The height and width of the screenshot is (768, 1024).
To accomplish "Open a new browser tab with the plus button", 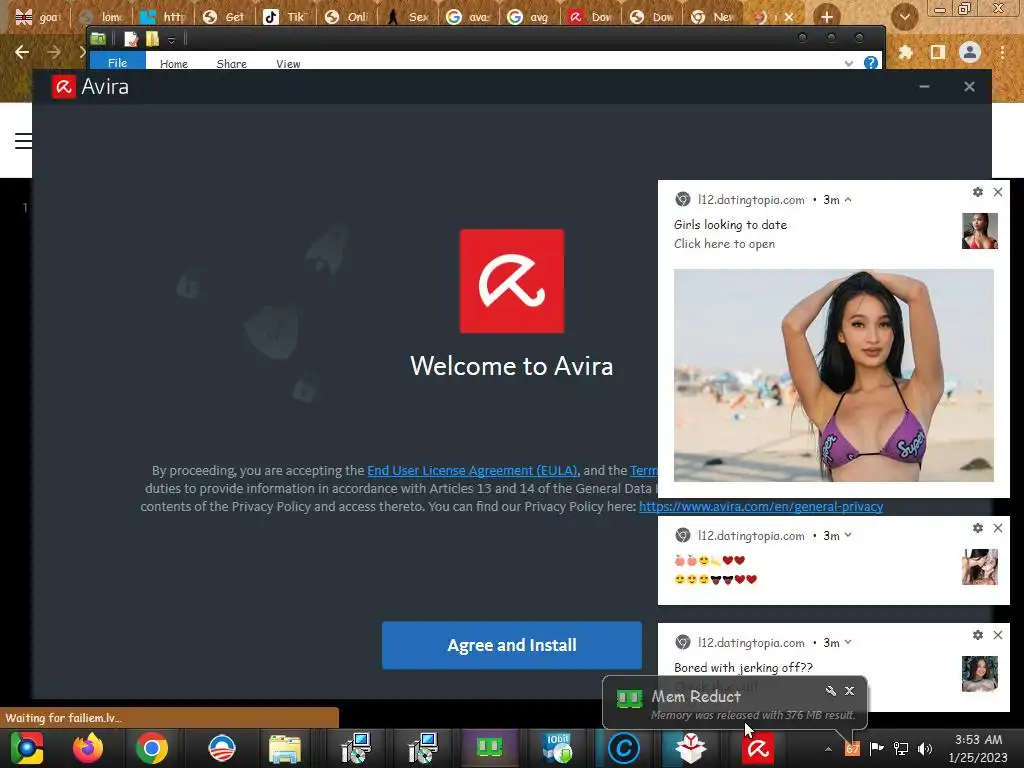I will tap(827, 17).
